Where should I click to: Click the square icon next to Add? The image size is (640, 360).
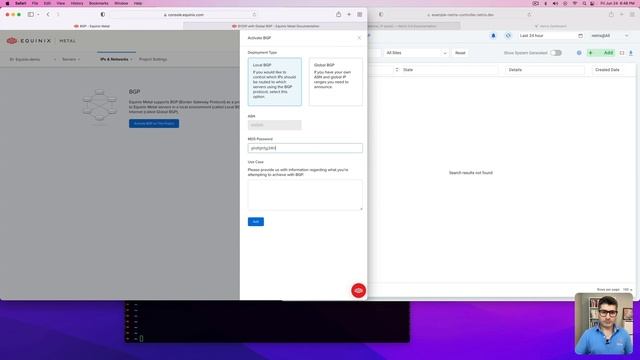622,53
